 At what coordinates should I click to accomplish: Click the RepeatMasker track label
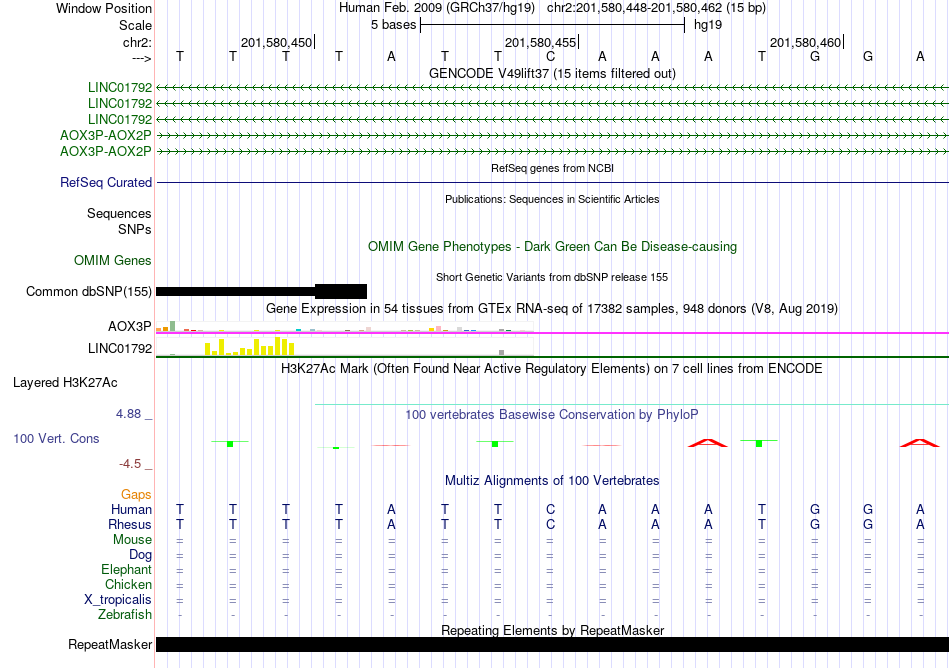[x=110, y=645]
